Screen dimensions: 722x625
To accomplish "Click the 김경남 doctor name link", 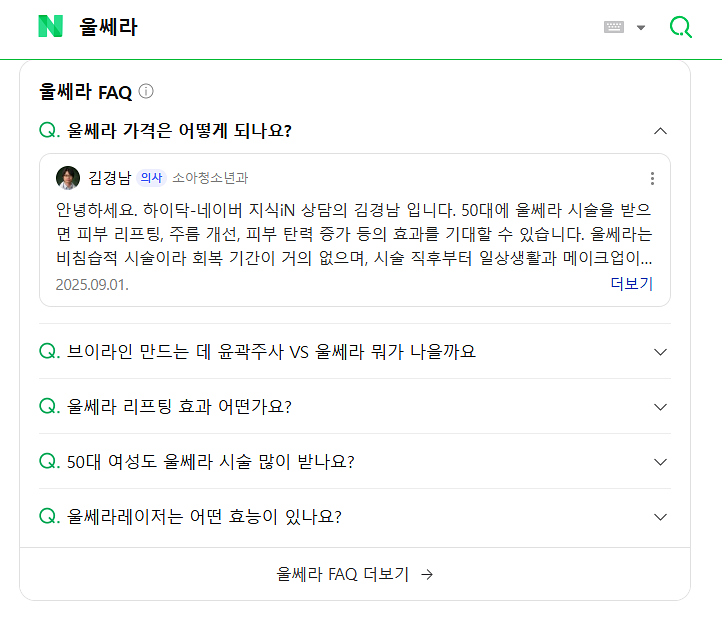I will point(110,178).
